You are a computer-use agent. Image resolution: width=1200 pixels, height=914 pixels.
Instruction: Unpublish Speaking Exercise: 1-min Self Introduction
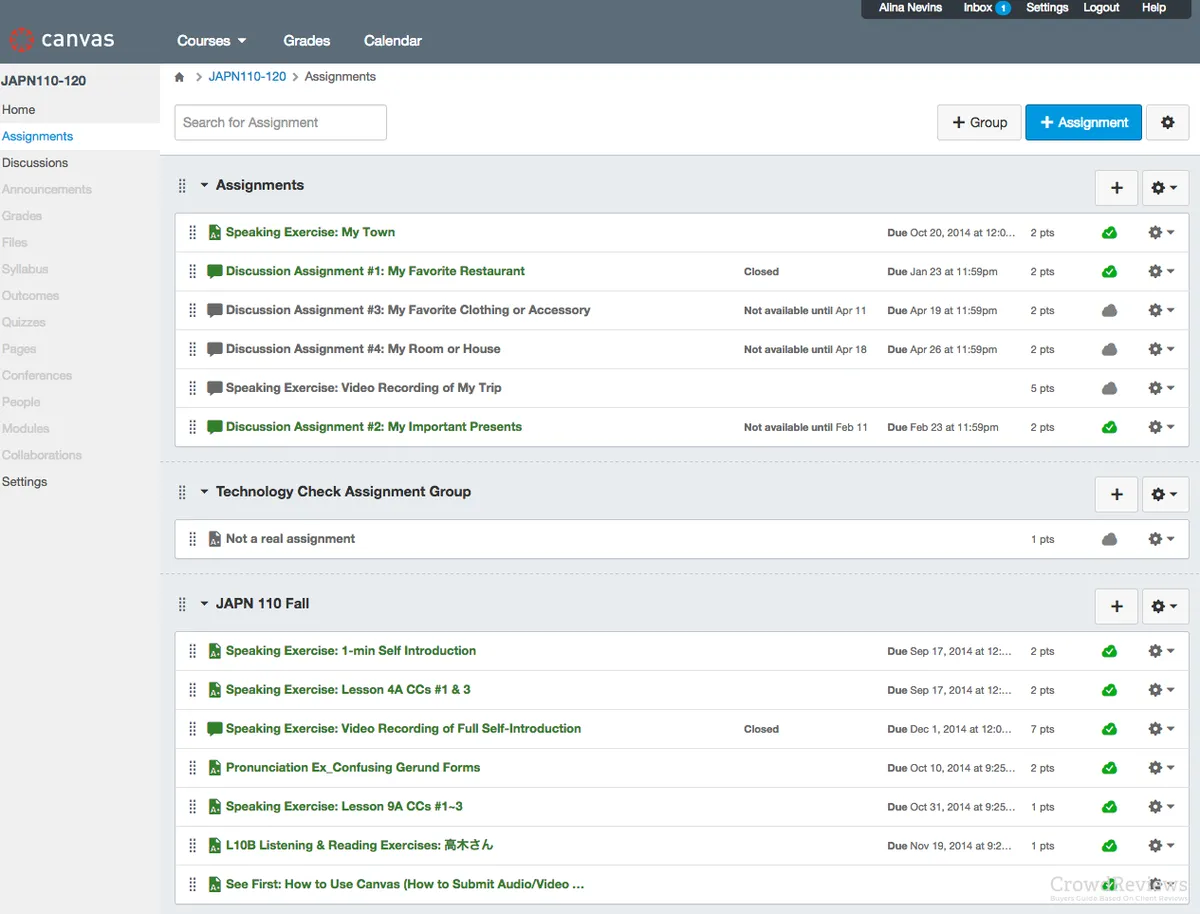(x=1109, y=652)
